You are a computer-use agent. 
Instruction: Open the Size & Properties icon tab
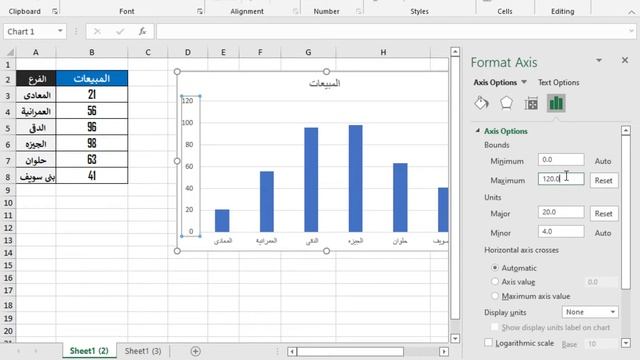click(531, 104)
